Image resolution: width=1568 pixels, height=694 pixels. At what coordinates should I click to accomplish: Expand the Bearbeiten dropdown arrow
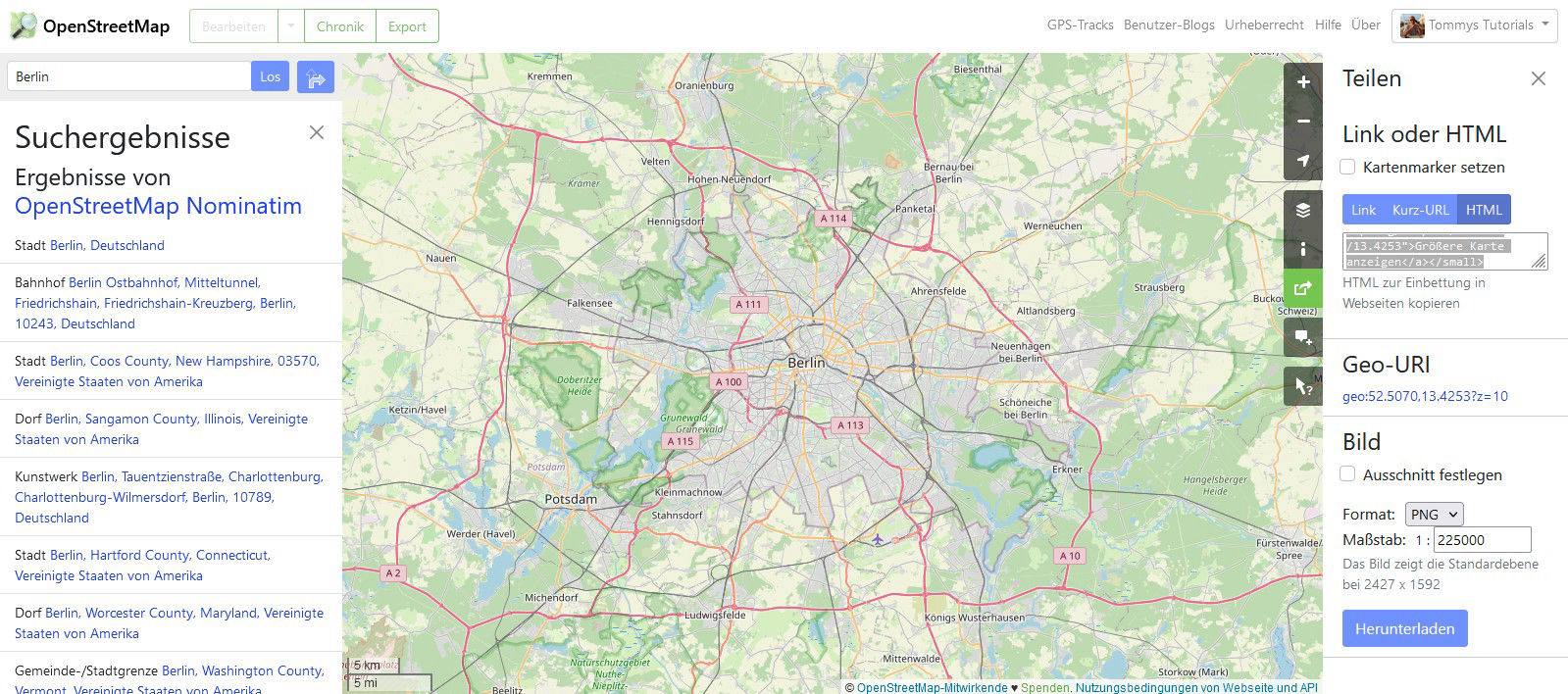tap(291, 26)
